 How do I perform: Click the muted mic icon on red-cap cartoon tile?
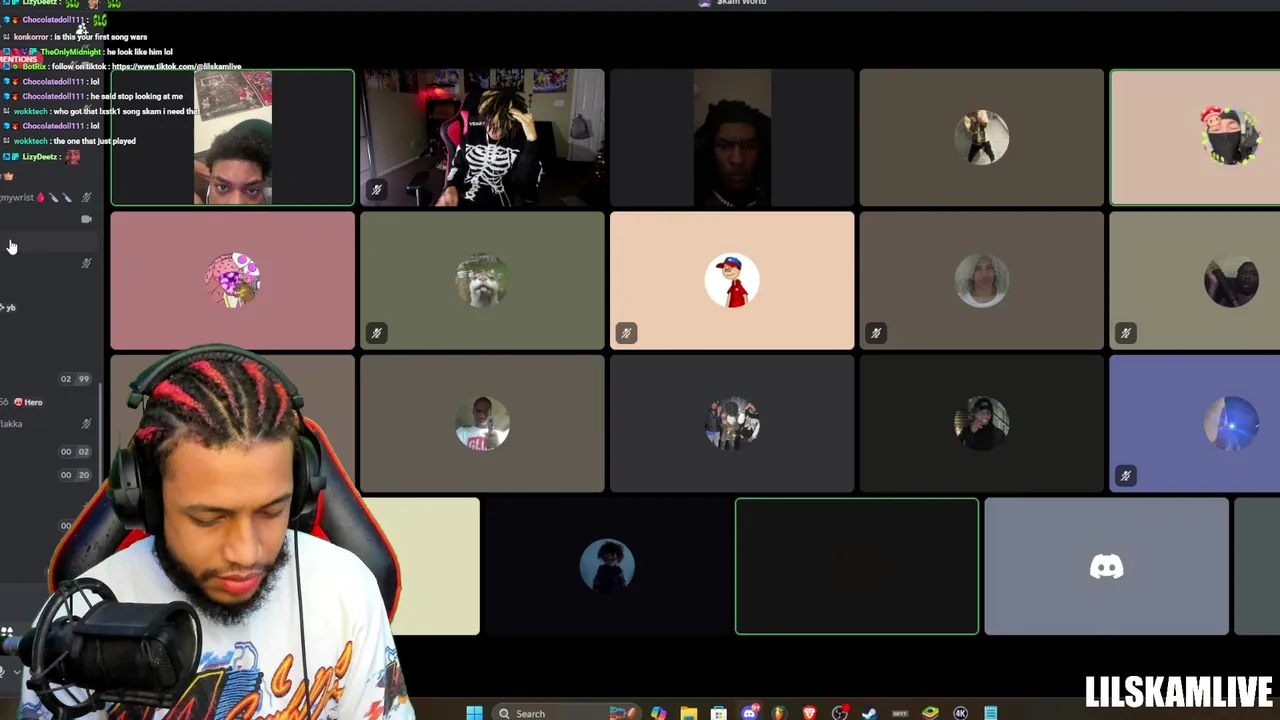[626, 333]
